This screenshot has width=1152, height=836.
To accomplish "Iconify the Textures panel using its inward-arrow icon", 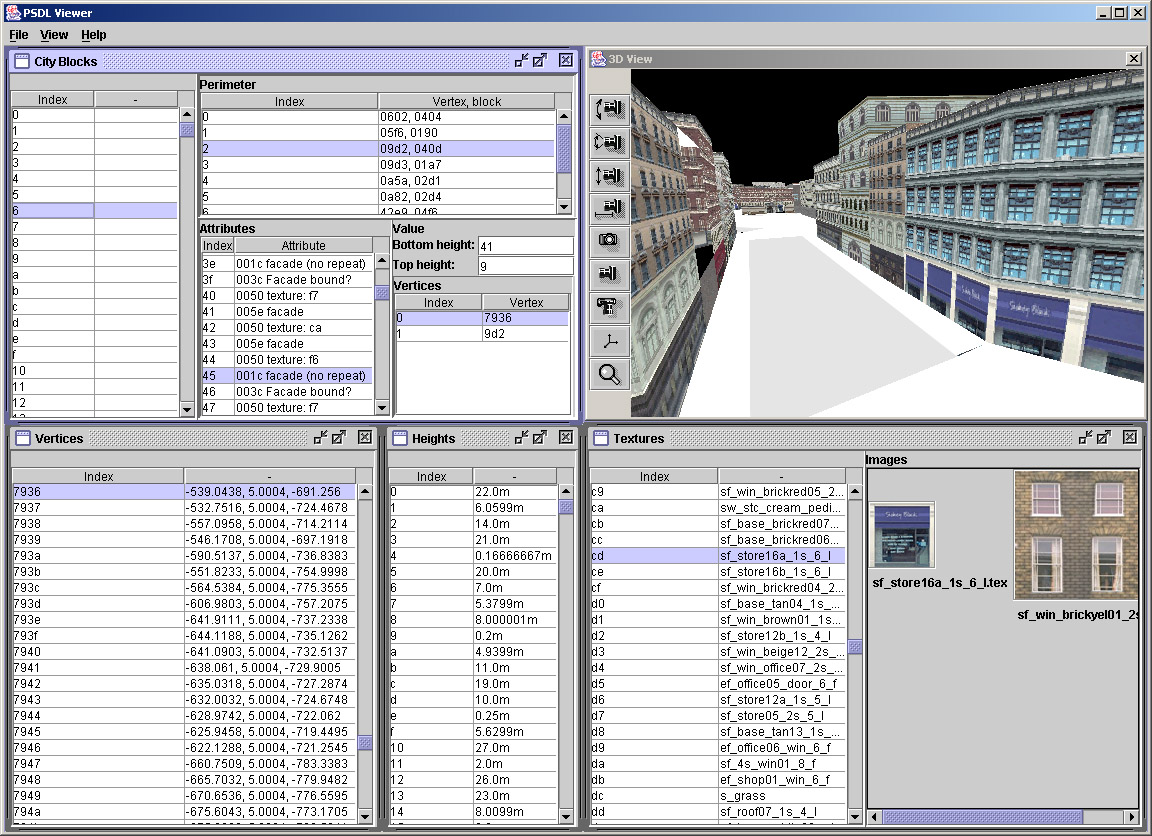I will [1086, 438].
